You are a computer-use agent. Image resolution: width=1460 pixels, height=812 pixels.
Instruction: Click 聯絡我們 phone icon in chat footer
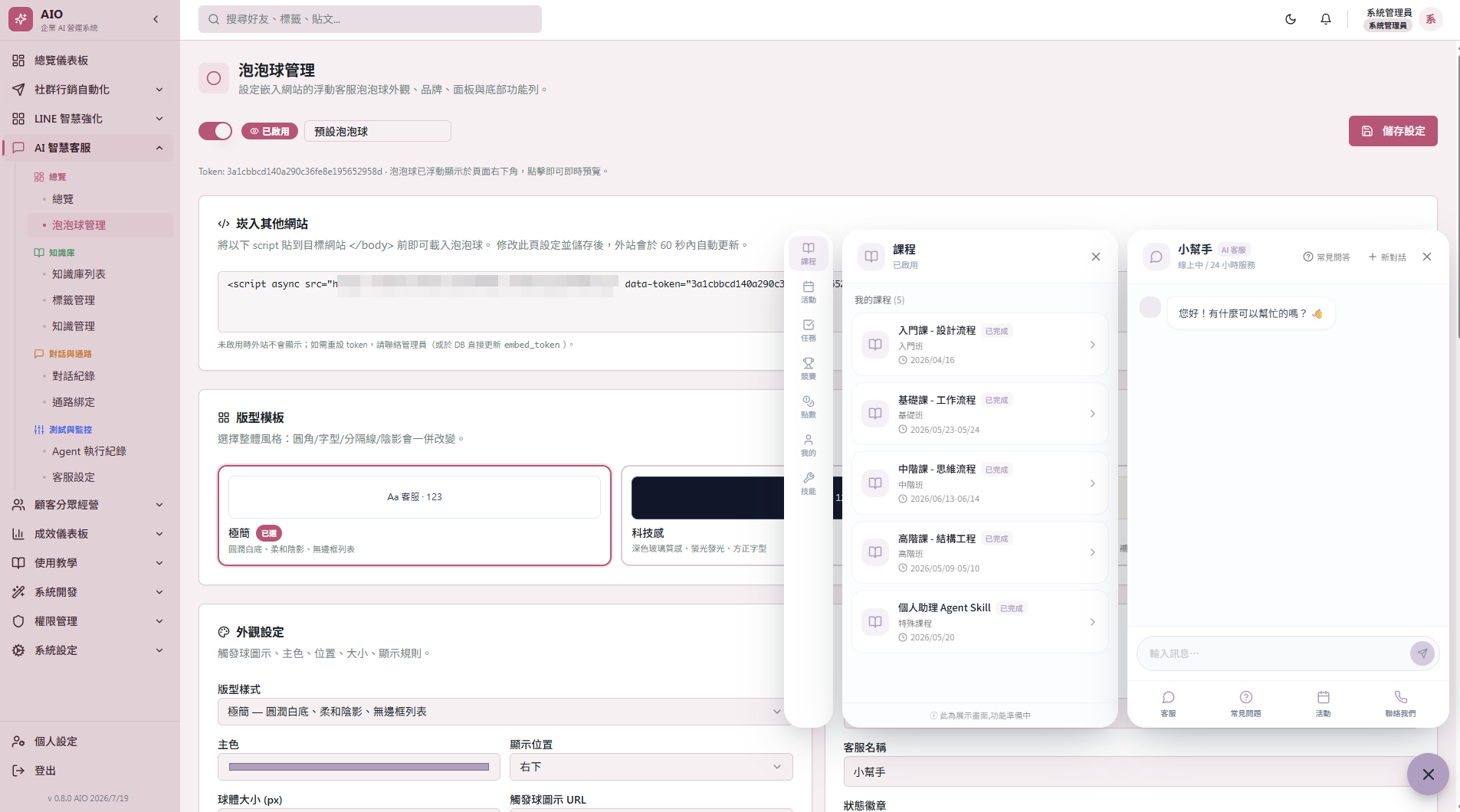(x=1400, y=702)
